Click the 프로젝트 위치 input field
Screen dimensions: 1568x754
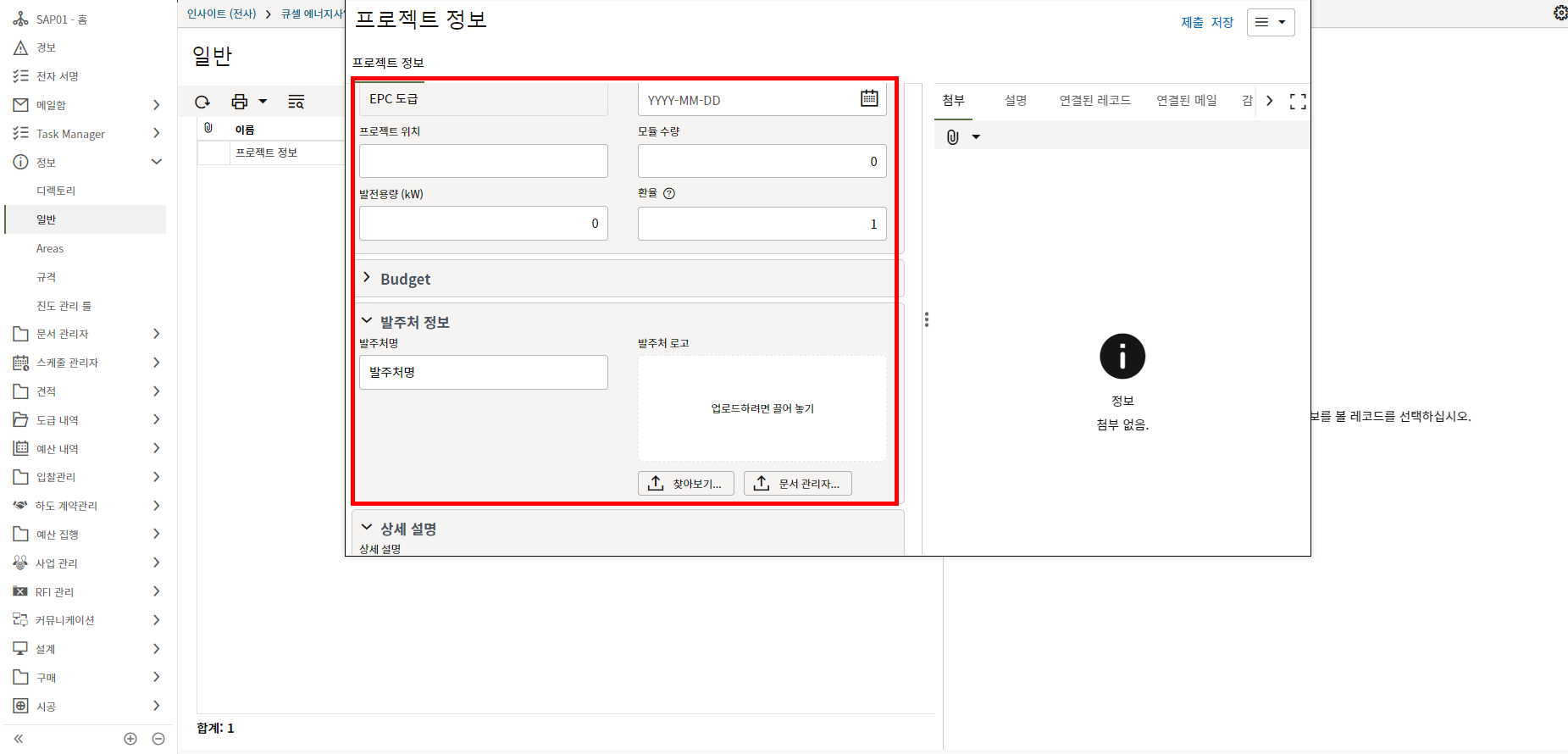tap(483, 161)
